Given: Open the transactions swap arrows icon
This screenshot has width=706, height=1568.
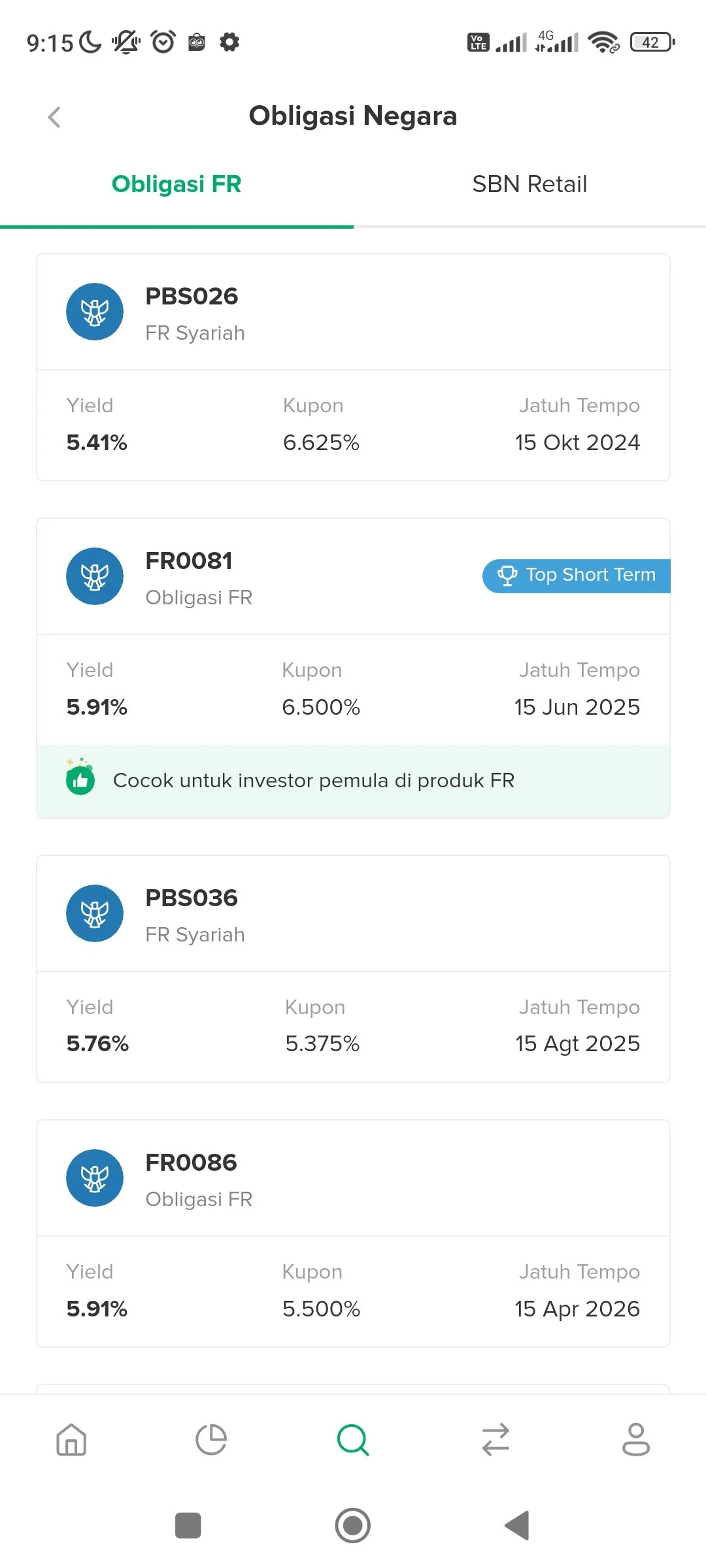Looking at the screenshot, I should pos(496,1439).
